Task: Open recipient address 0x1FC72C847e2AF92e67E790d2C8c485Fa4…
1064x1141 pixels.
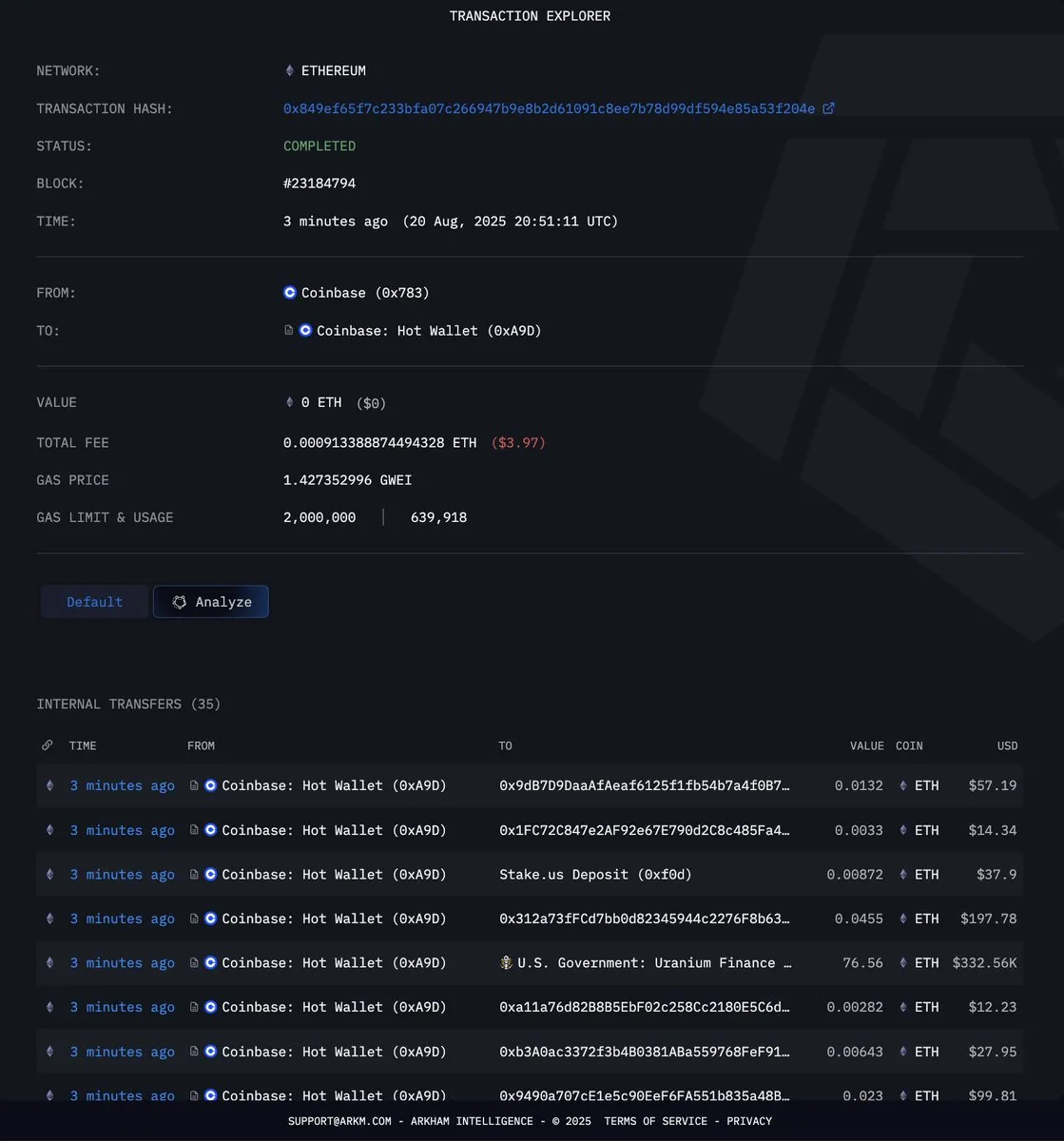Action: (x=645, y=830)
